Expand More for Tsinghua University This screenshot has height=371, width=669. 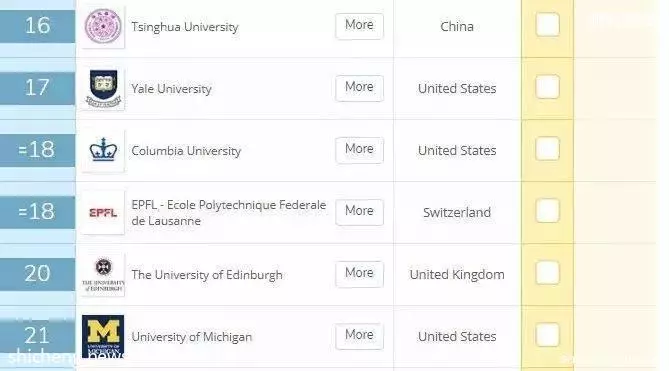[359, 26]
